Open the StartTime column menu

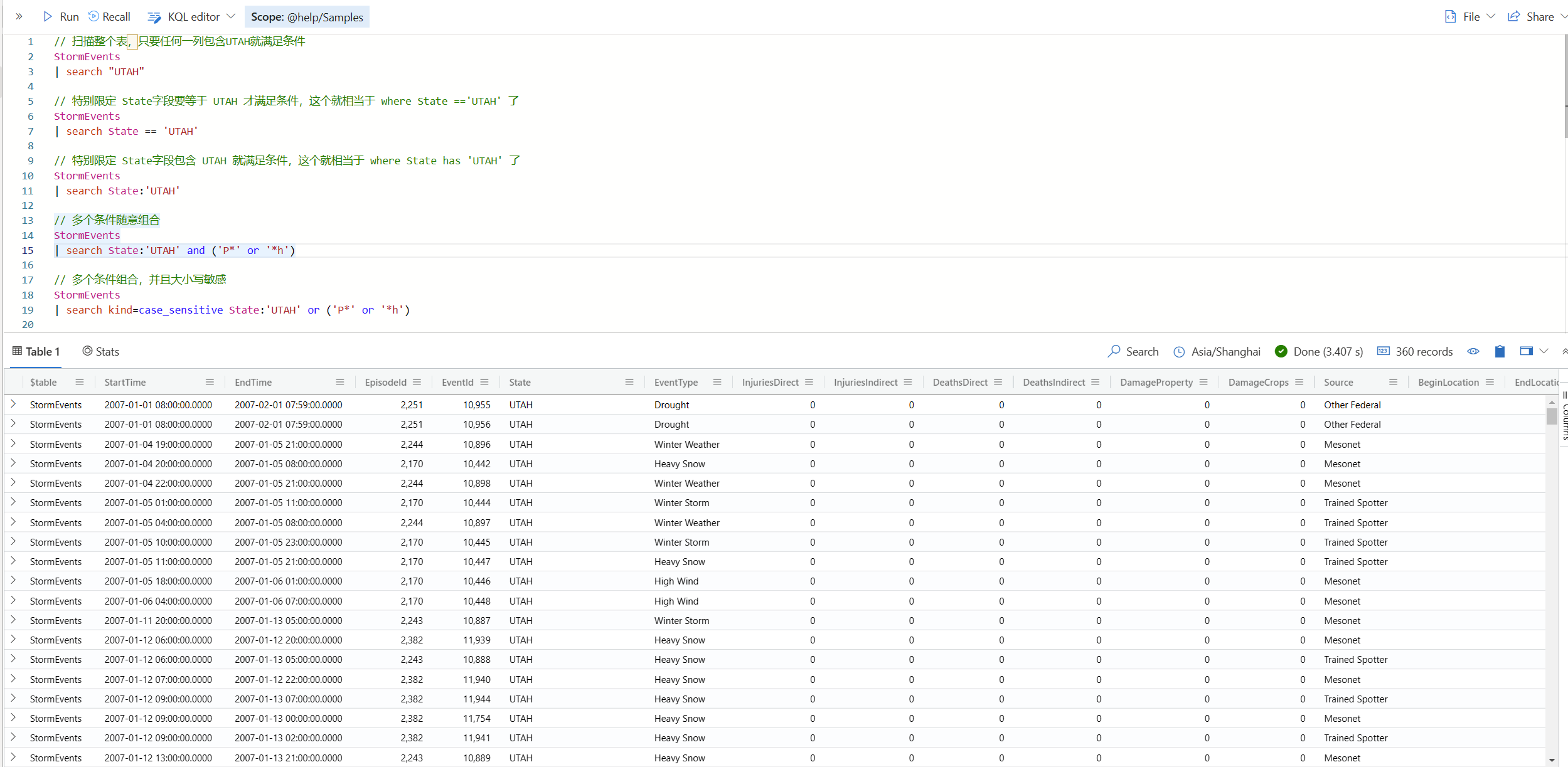(x=210, y=382)
